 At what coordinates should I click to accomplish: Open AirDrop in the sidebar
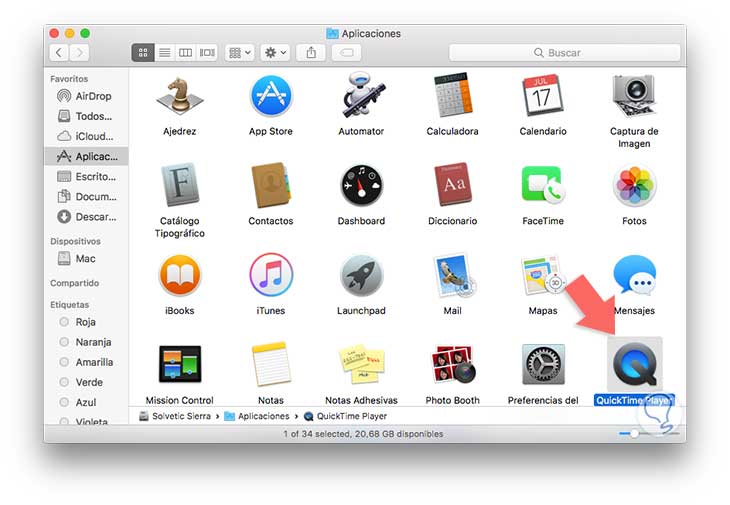tap(86, 96)
